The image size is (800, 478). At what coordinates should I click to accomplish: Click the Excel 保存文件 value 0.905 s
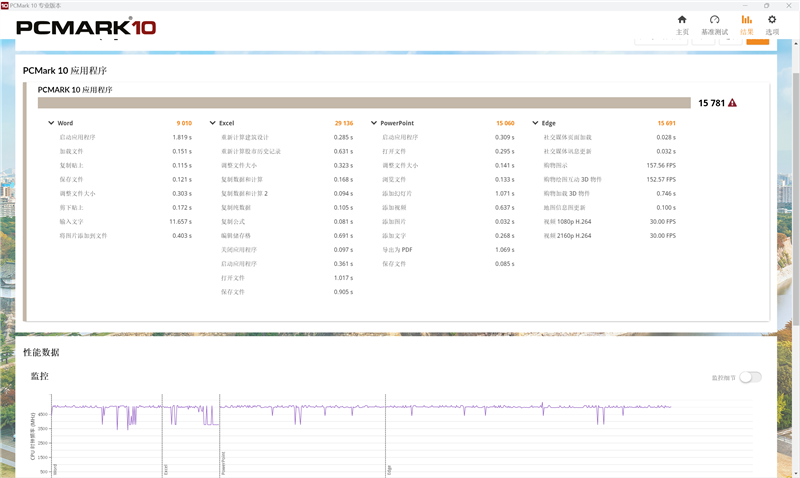343,292
